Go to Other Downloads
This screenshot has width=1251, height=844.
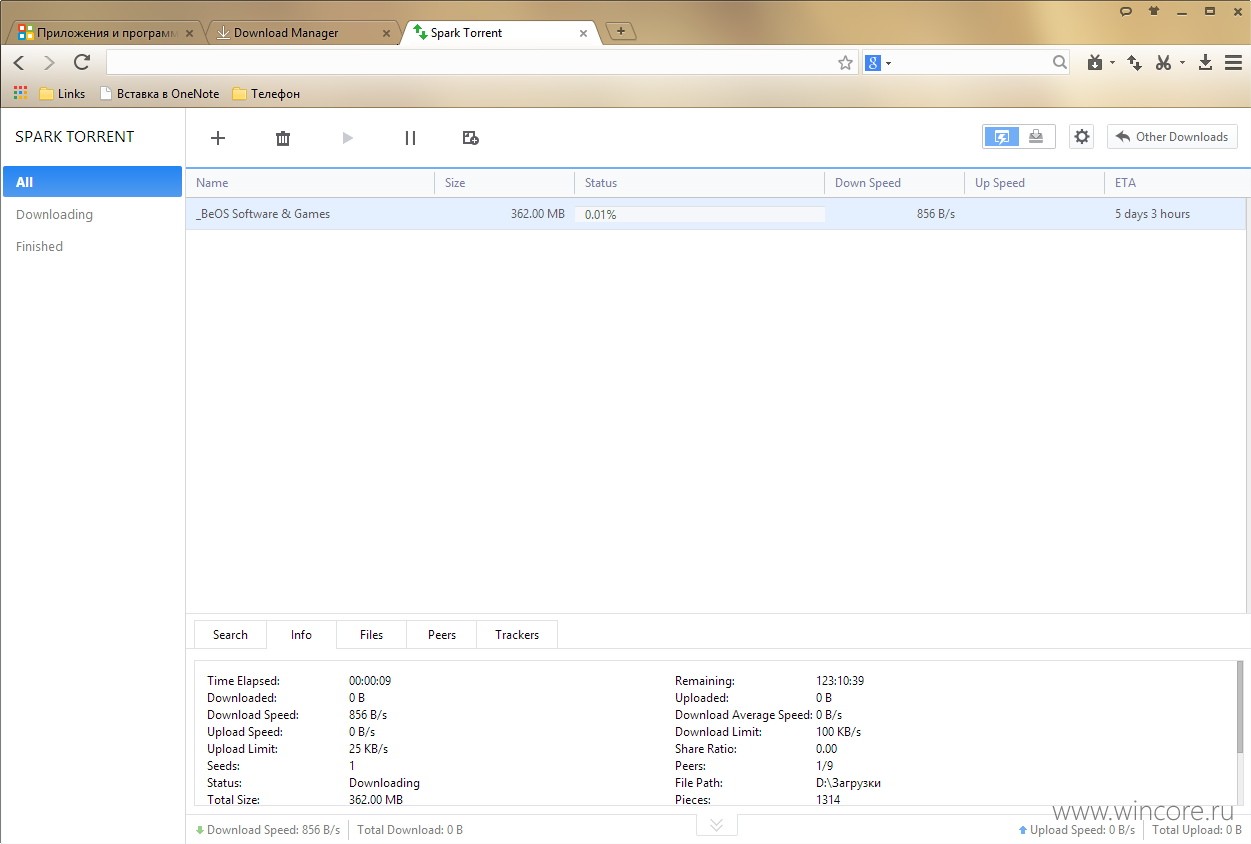(x=1172, y=137)
